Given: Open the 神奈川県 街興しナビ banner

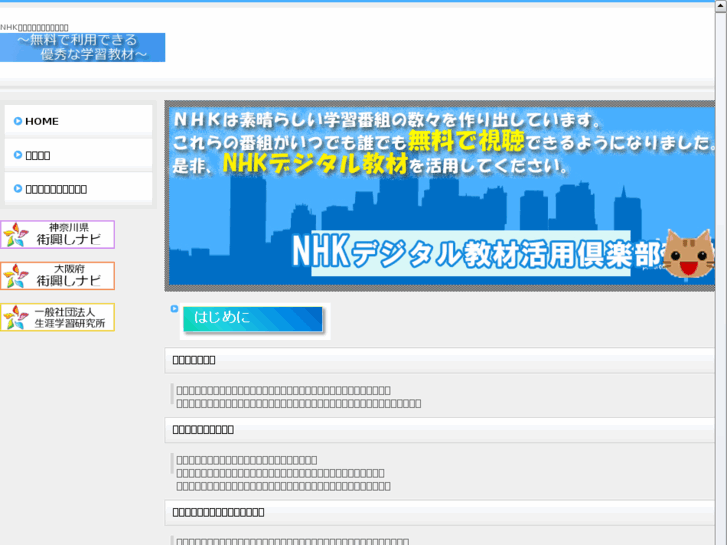Looking at the screenshot, I should pos(57,234).
